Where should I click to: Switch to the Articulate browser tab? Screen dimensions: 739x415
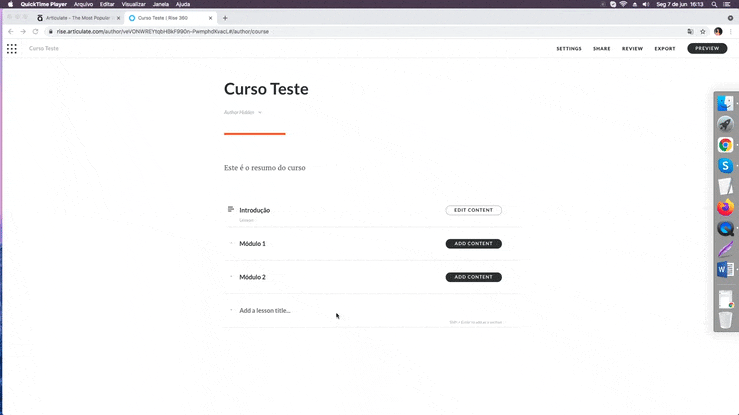78,18
